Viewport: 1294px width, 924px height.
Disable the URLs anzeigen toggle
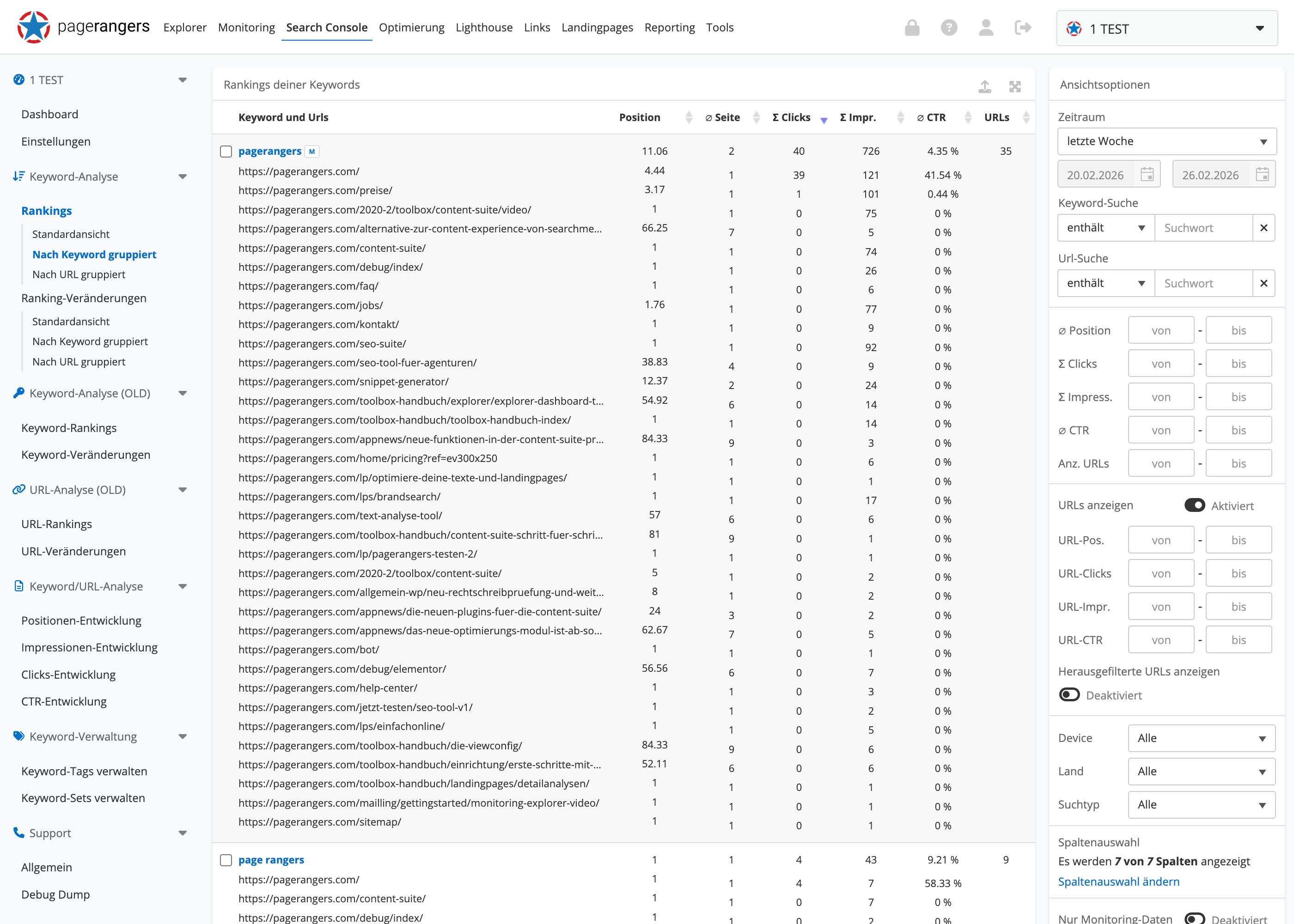[1195, 505]
